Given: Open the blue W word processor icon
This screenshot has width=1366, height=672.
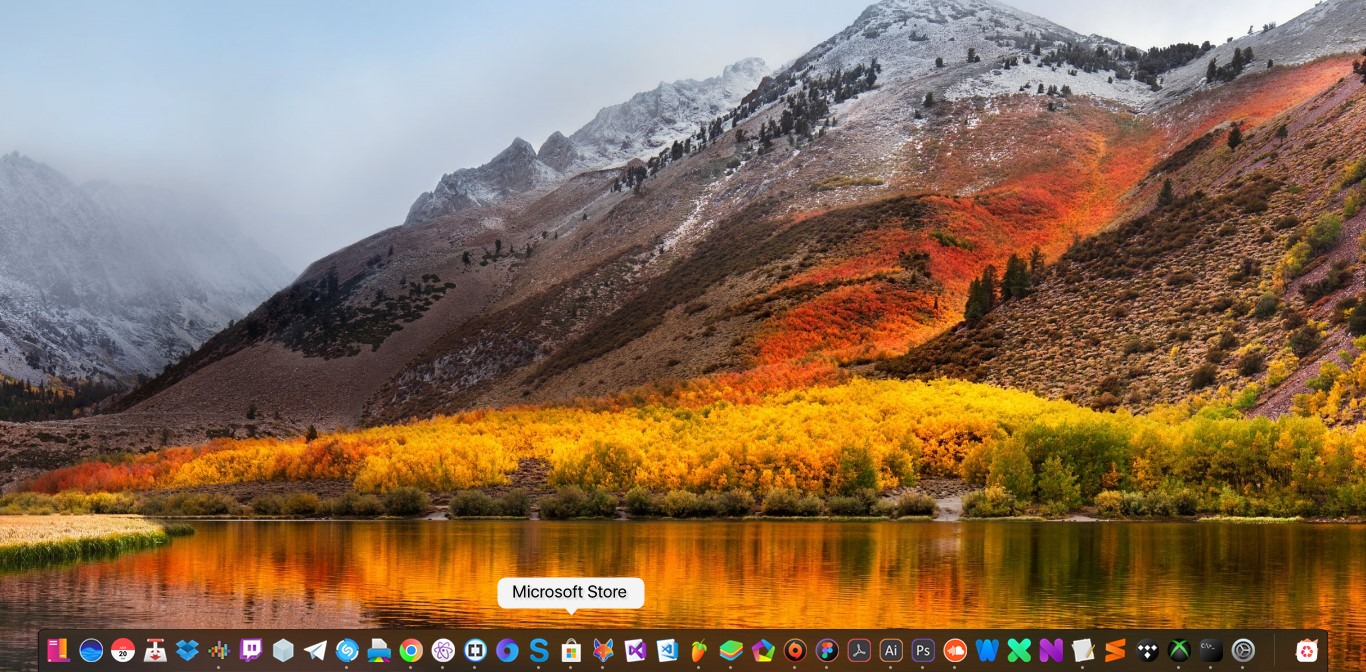Looking at the screenshot, I should 987,650.
